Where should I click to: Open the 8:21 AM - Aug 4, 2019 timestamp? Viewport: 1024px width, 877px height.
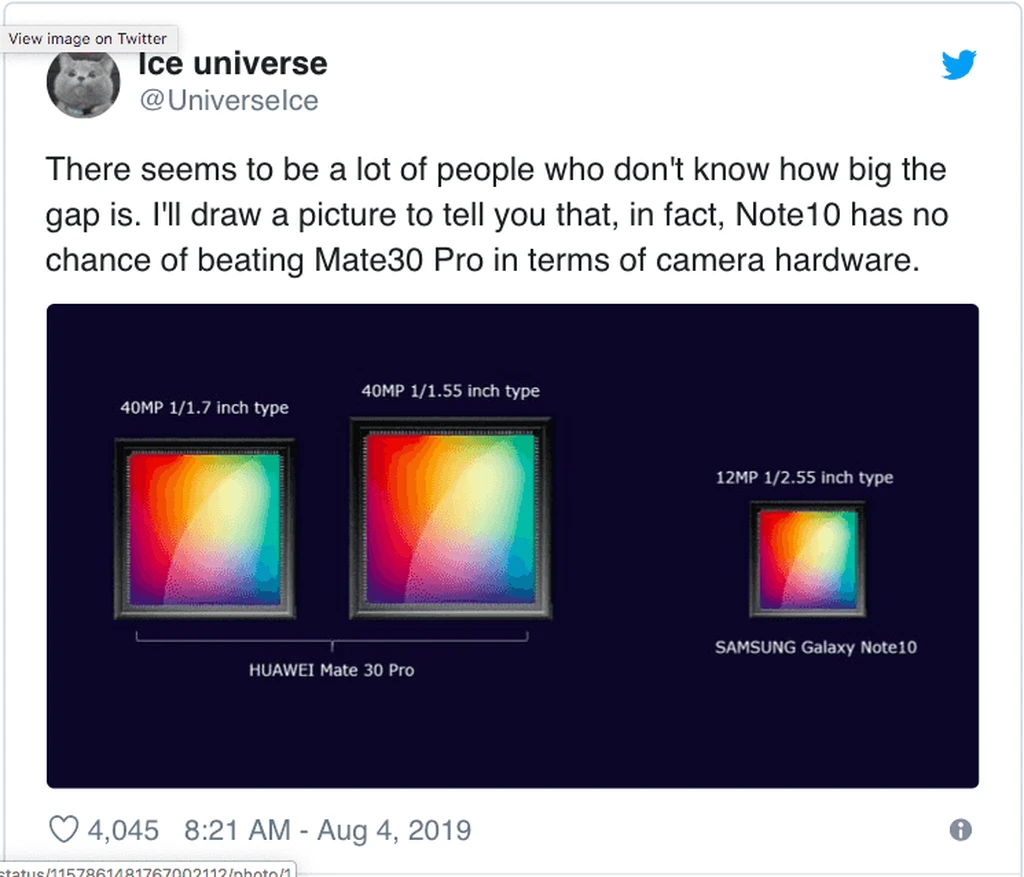click(327, 830)
